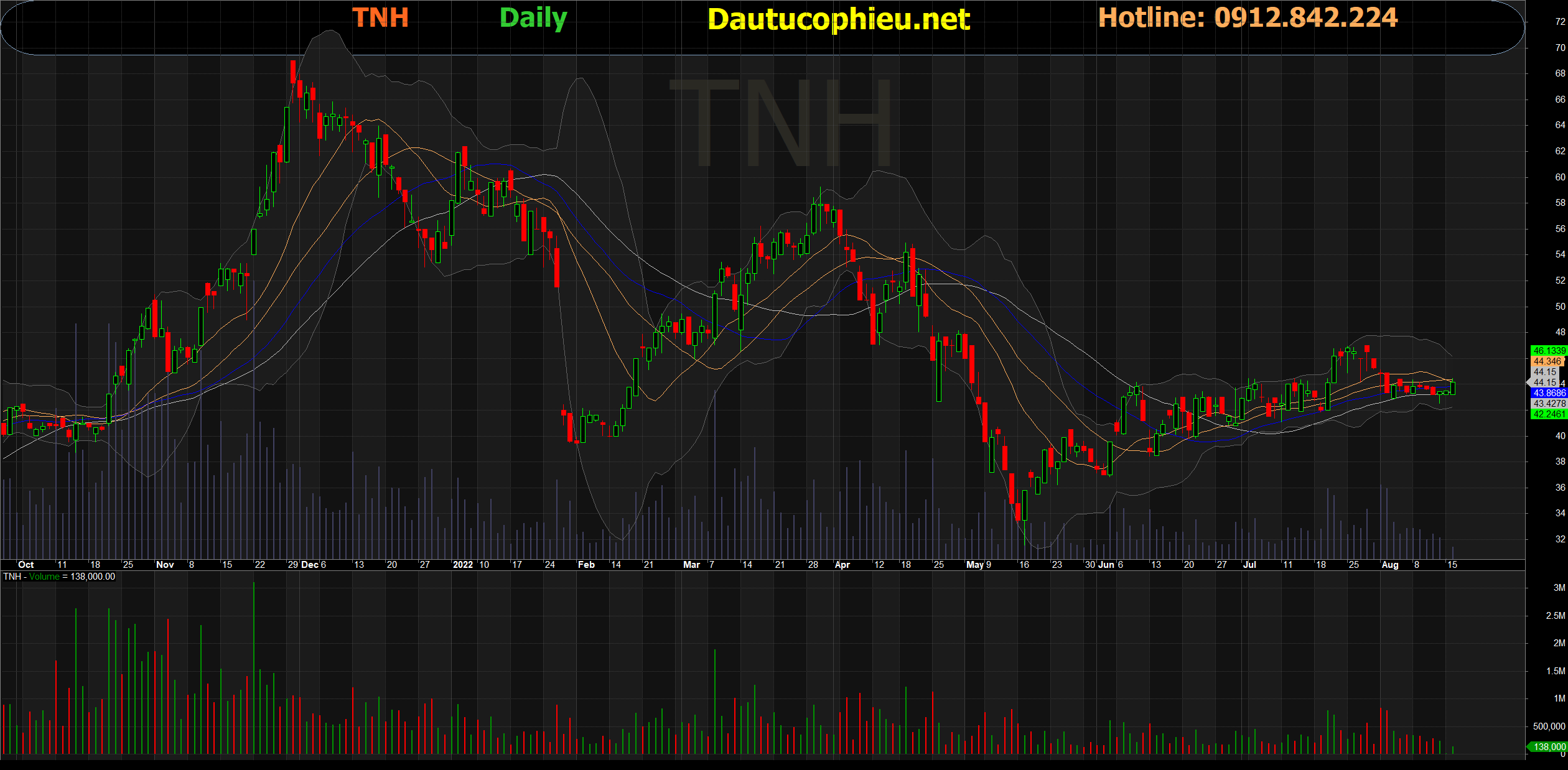Click the orange 44.346 price tag
The width and height of the screenshot is (1568, 770).
1547,361
